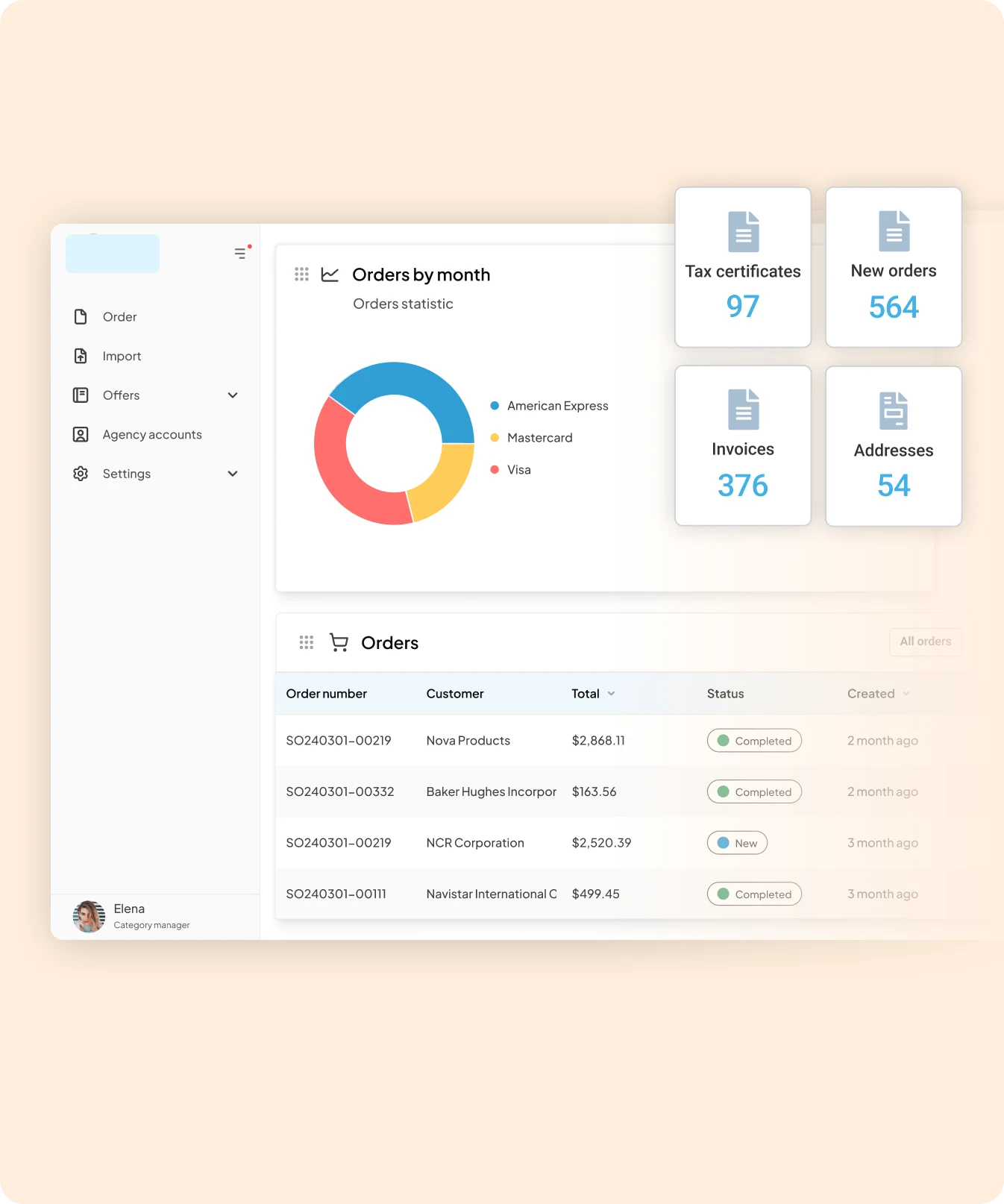This screenshot has width=1004, height=1204.
Task: Click the blue American Express donut segment
Action: coord(409,379)
